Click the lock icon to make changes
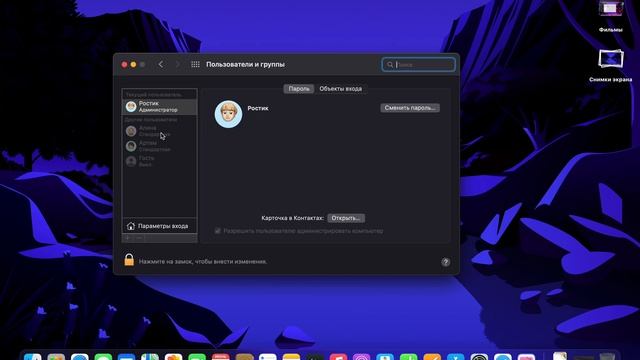640x360 pixels. pyautogui.click(x=129, y=260)
